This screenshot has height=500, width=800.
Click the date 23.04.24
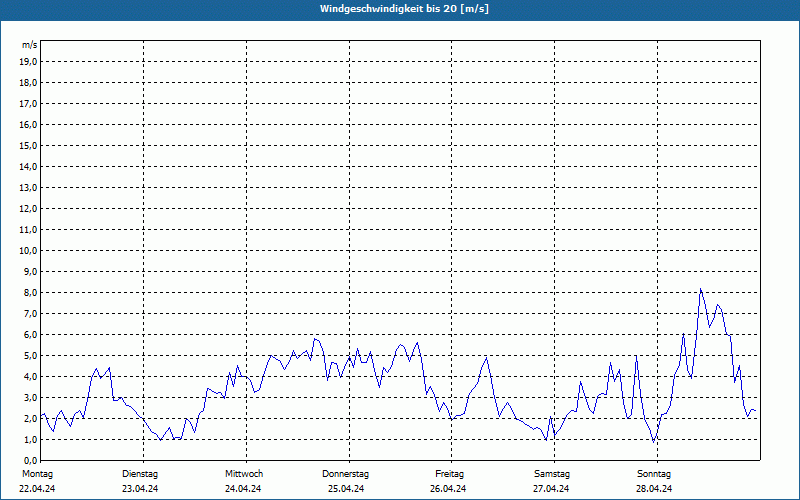140,489
